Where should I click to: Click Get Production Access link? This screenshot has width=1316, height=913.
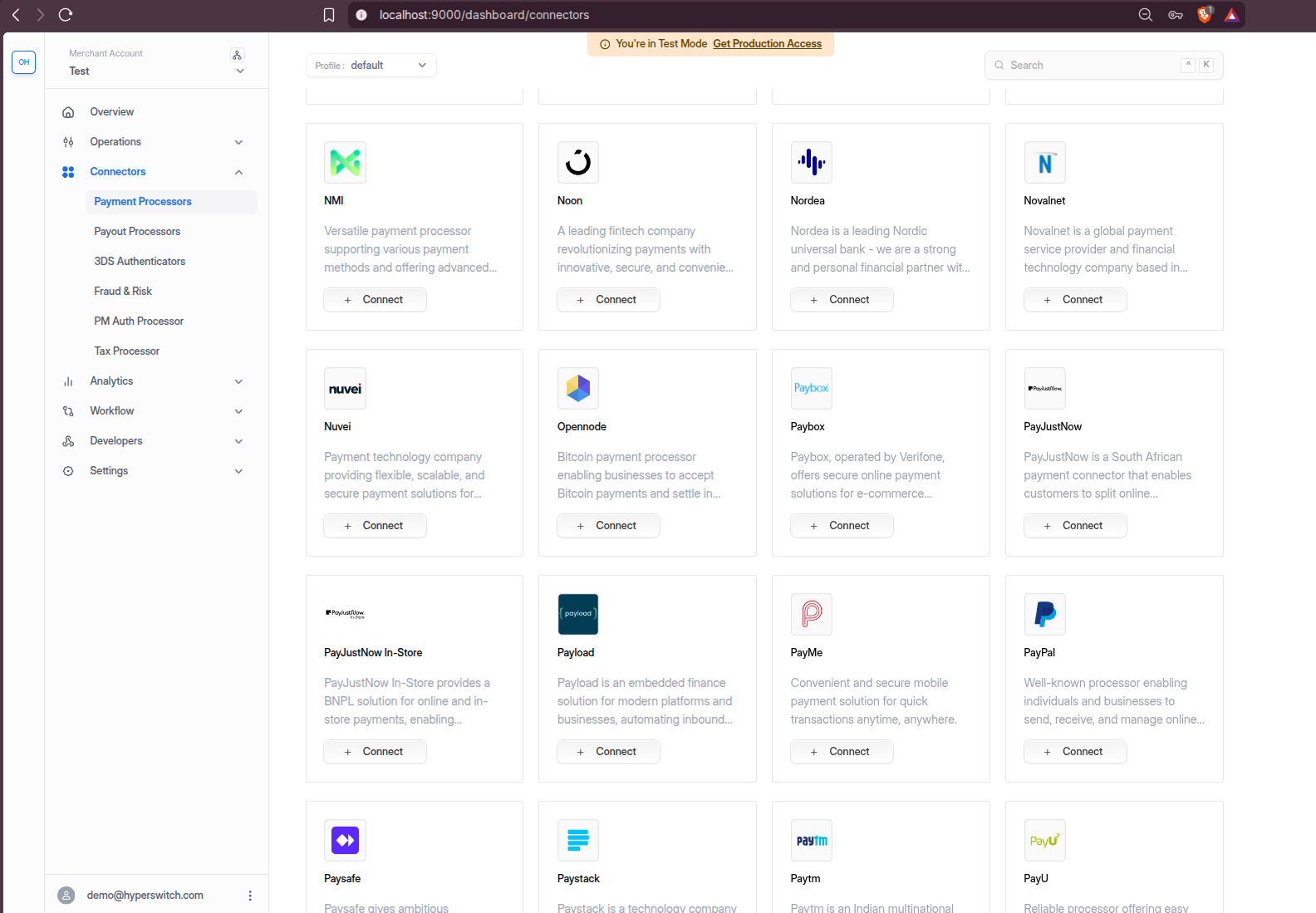click(767, 44)
